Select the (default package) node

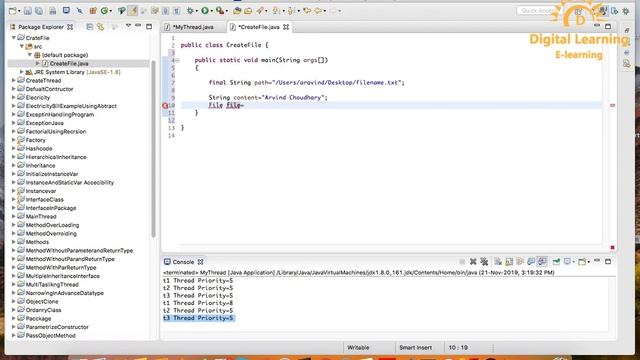[x=64, y=55]
